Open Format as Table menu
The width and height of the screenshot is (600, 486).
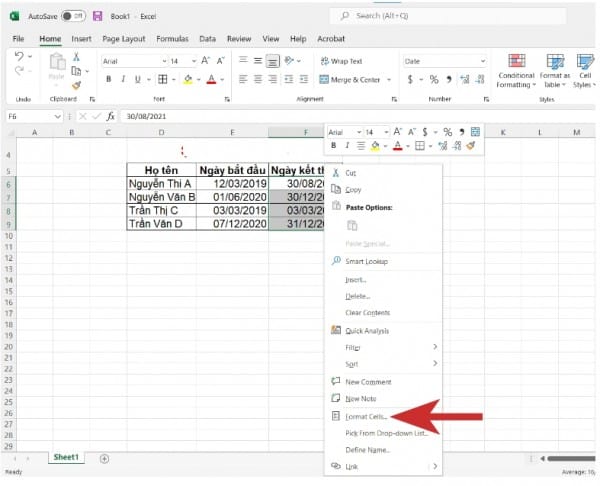click(555, 71)
